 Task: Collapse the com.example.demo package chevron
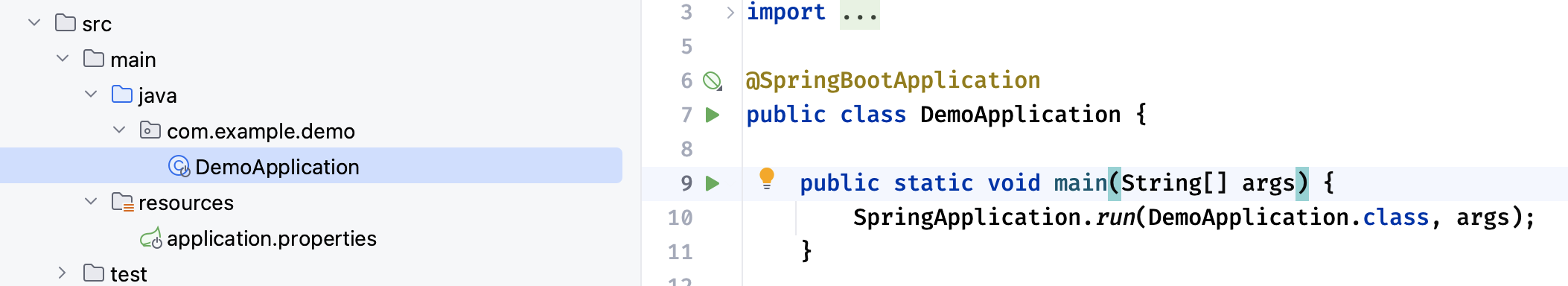[119, 130]
